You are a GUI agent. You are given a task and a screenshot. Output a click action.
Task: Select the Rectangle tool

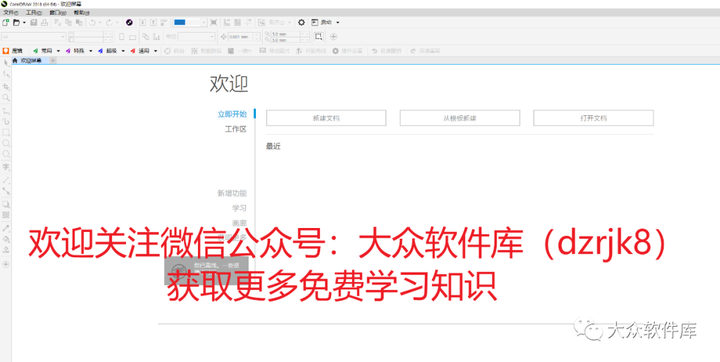click(6, 132)
